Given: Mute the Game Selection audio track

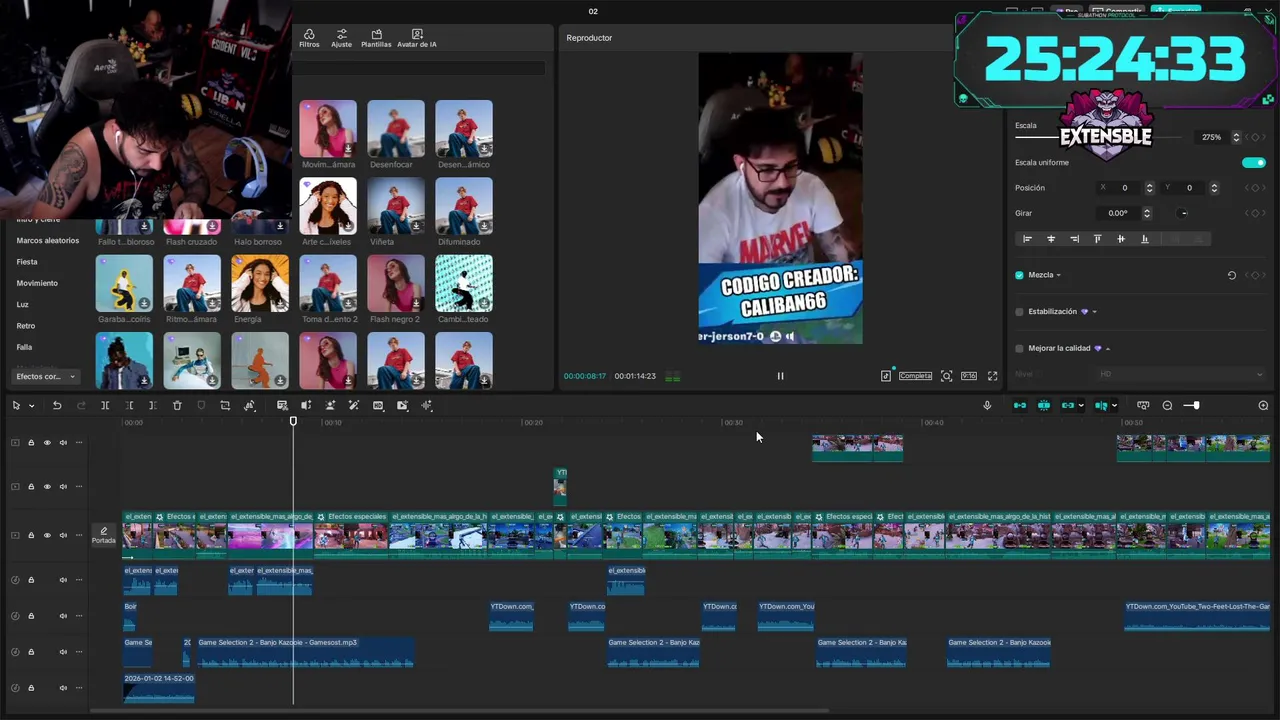Looking at the screenshot, I should pos(63,652).
